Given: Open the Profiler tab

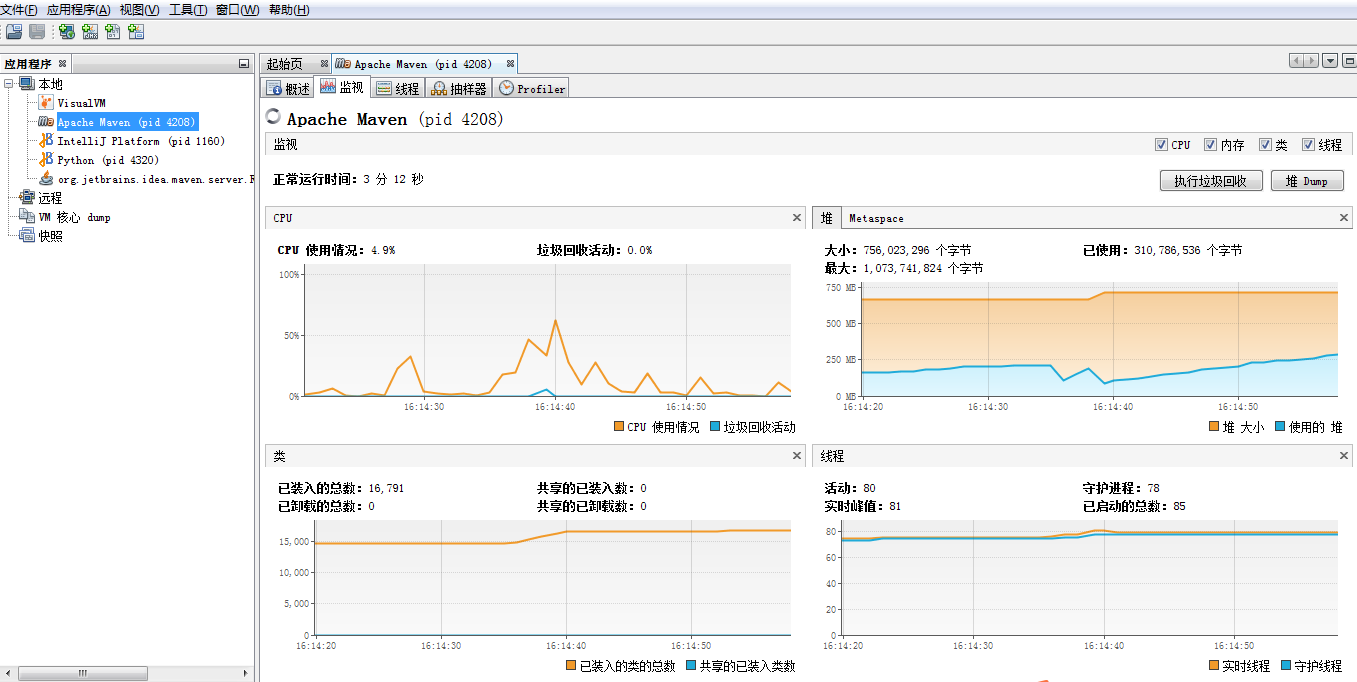Looking at the screenshot, I should tap(532, 88).
